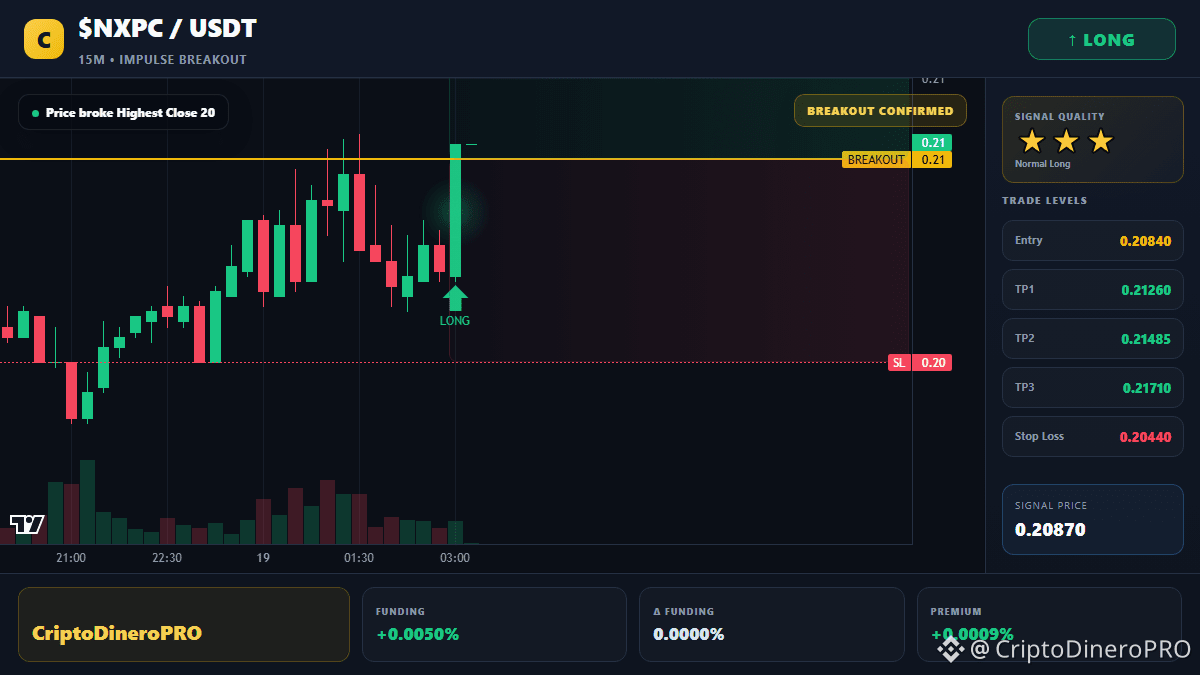Click the 21:00 time axis label

[x=71, y=558]
